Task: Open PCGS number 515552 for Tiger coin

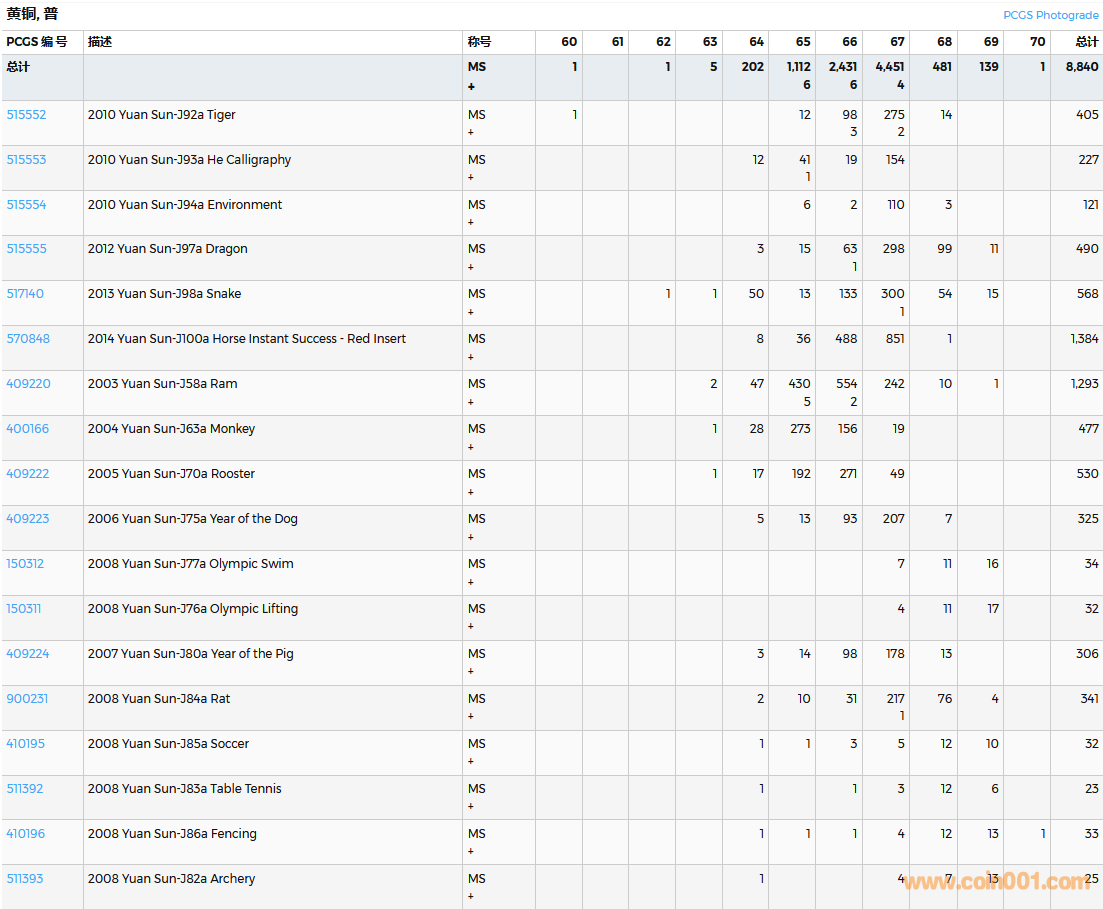Action: 26,115
